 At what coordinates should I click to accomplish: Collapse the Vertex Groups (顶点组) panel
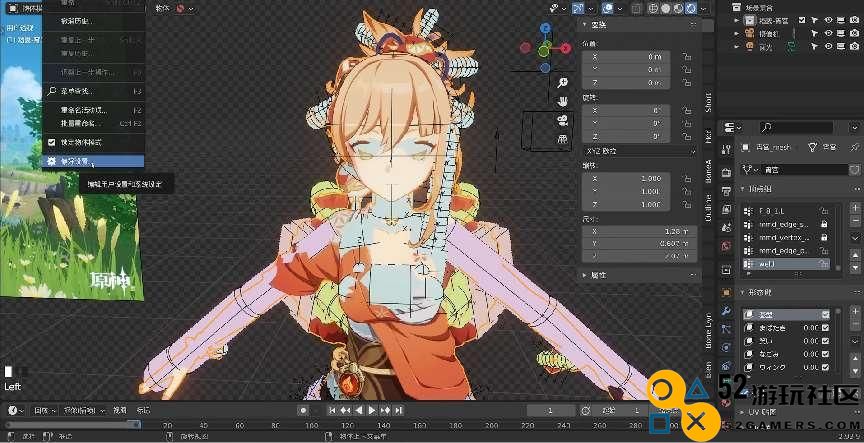pyautogui.click(x=743, y=189)
